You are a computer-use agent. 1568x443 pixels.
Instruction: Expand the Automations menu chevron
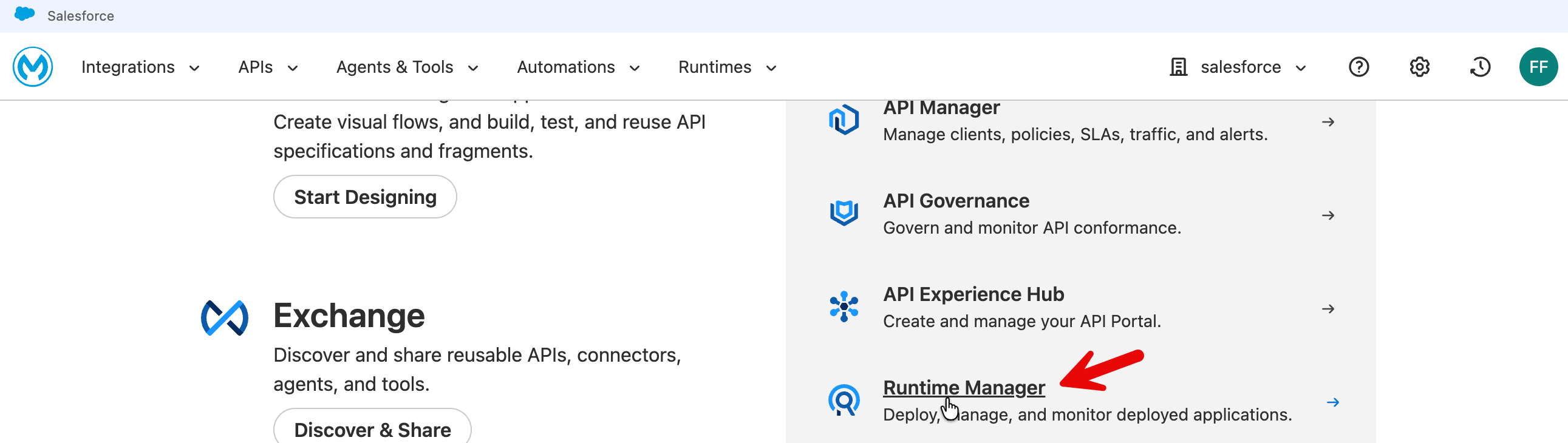[x=634, y=68]
